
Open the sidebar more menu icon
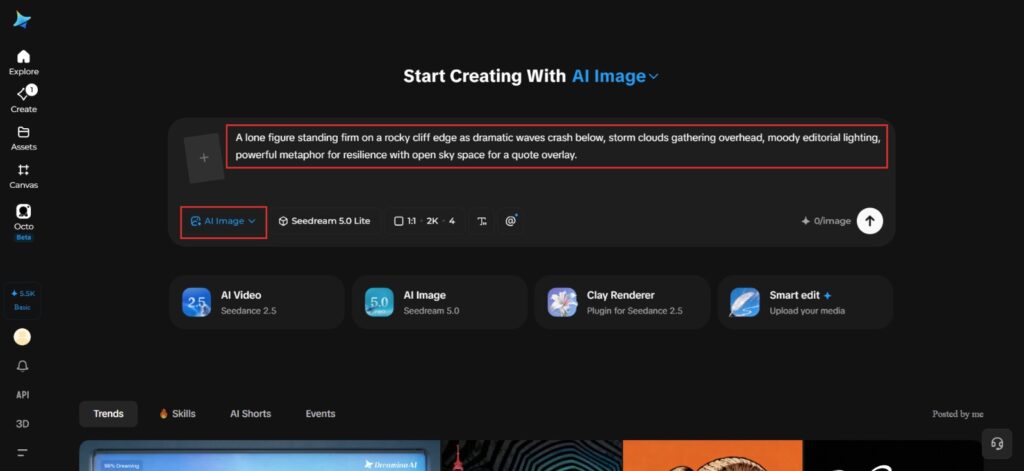pos(22,452)
